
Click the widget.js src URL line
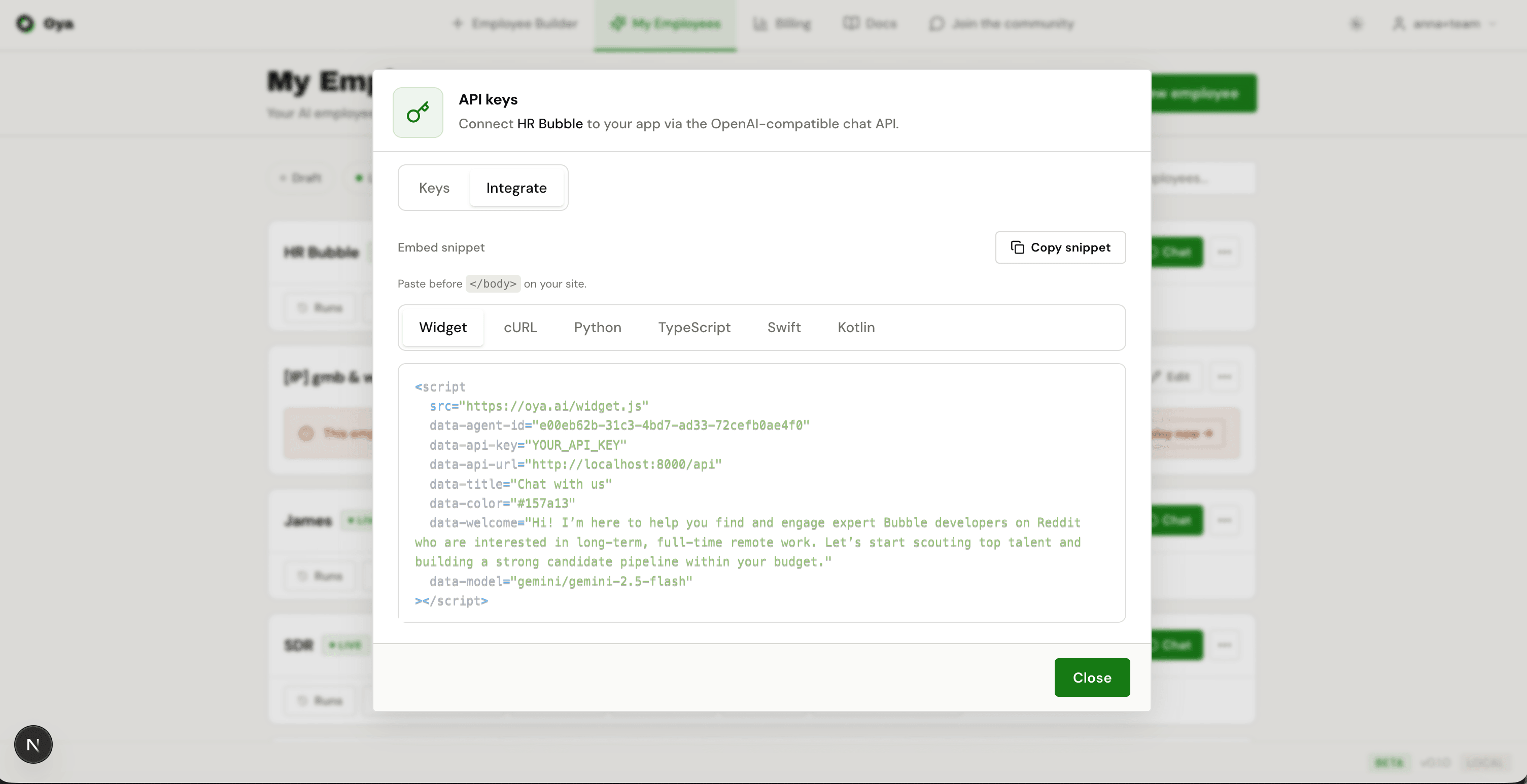pyautogui.click(x=539, y=407)
